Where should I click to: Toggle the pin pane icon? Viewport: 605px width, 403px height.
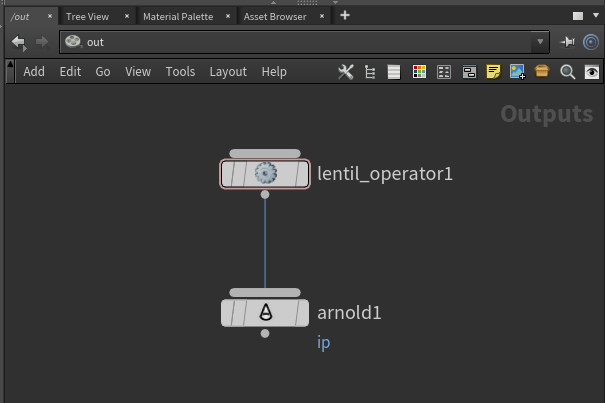click(567, 42)
